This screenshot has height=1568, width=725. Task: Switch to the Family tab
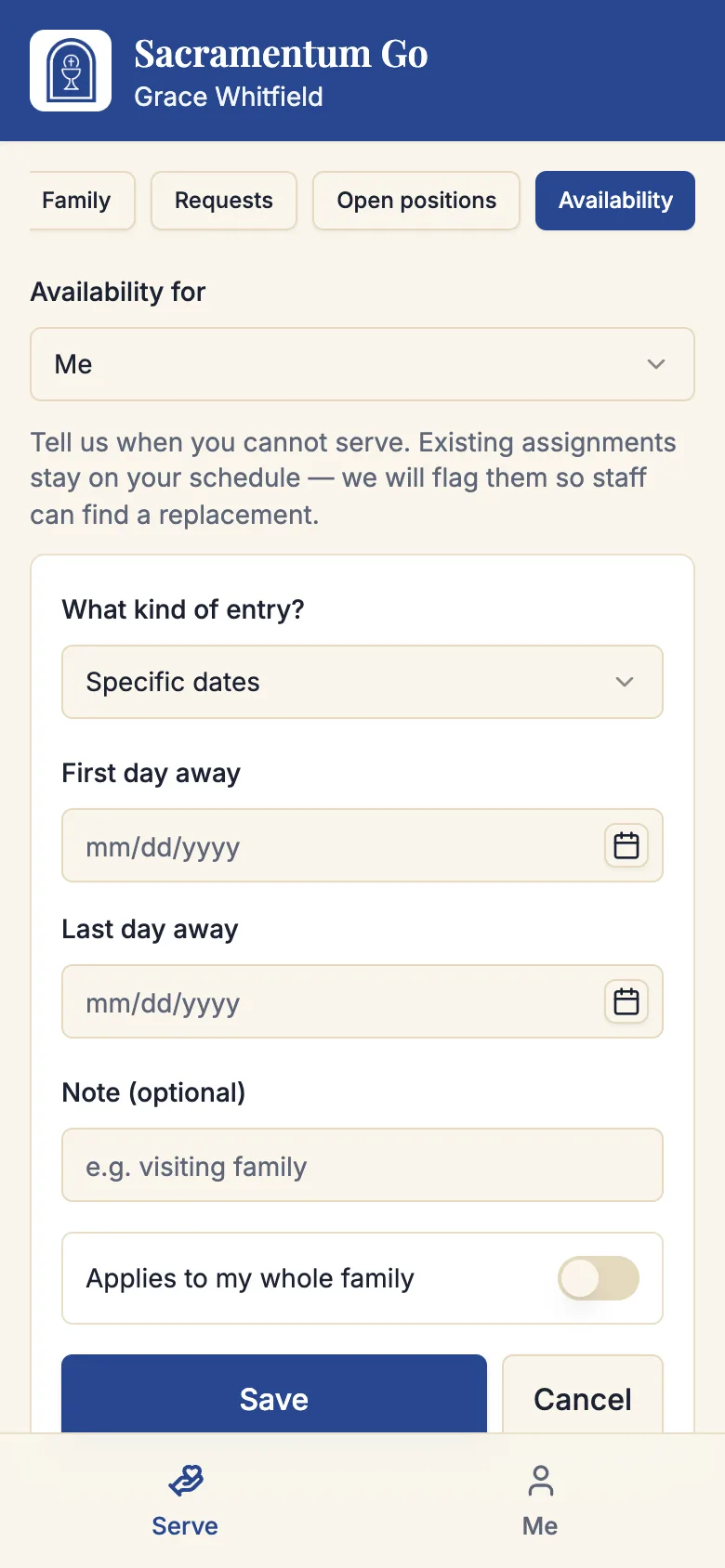[x=76, y=201]
